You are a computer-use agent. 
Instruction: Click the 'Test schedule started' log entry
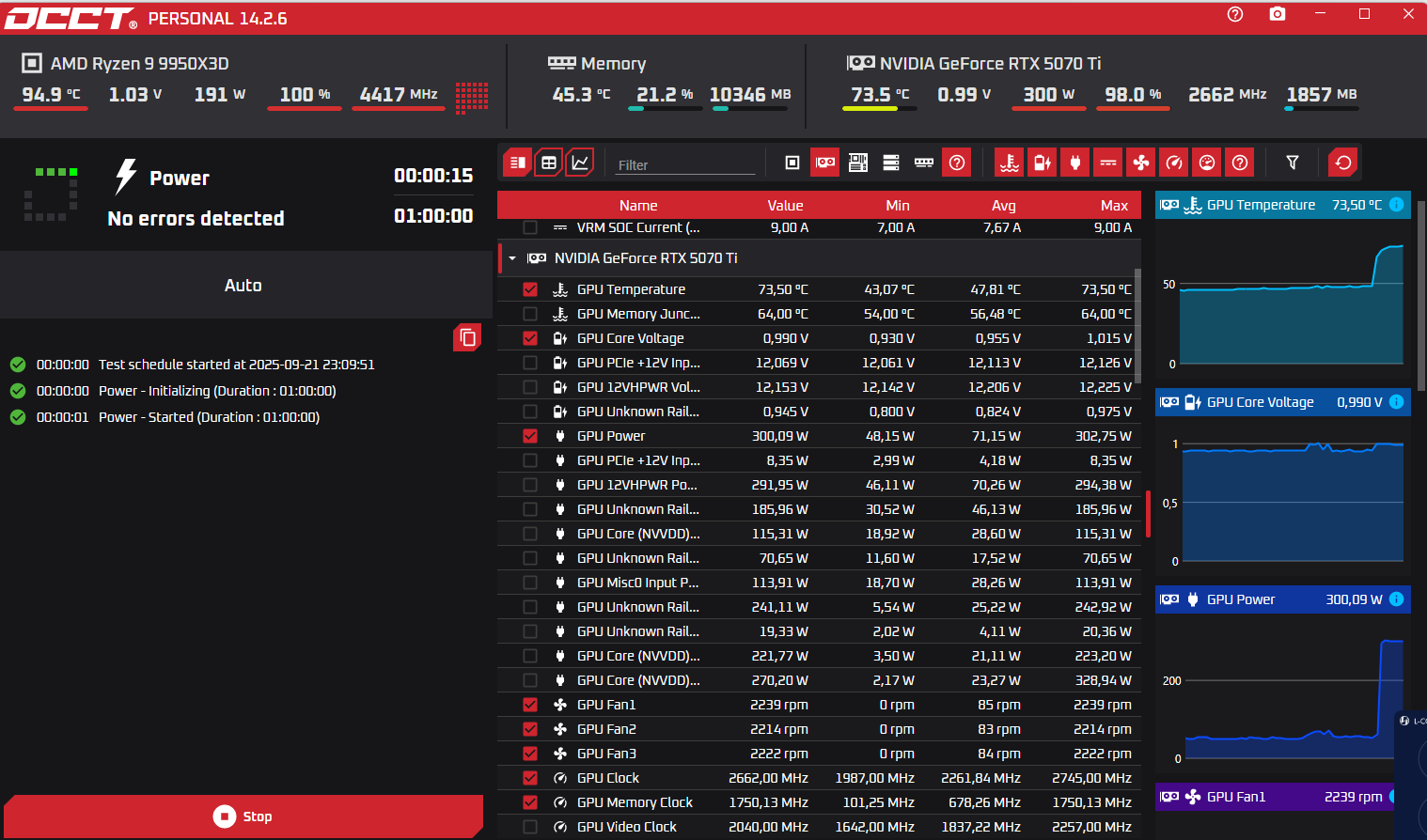[237, 365]
